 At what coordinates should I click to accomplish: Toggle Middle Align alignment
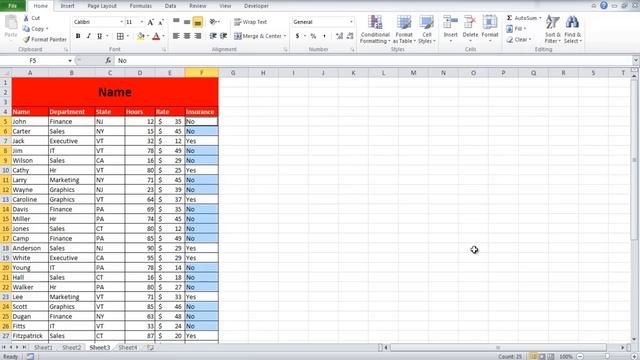coord(187,22)
